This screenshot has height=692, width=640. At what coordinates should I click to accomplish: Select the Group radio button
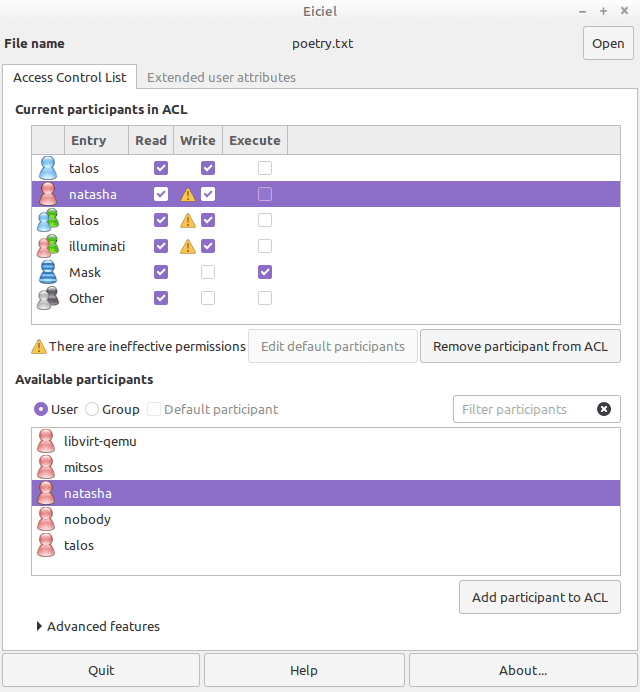[92, 409]
